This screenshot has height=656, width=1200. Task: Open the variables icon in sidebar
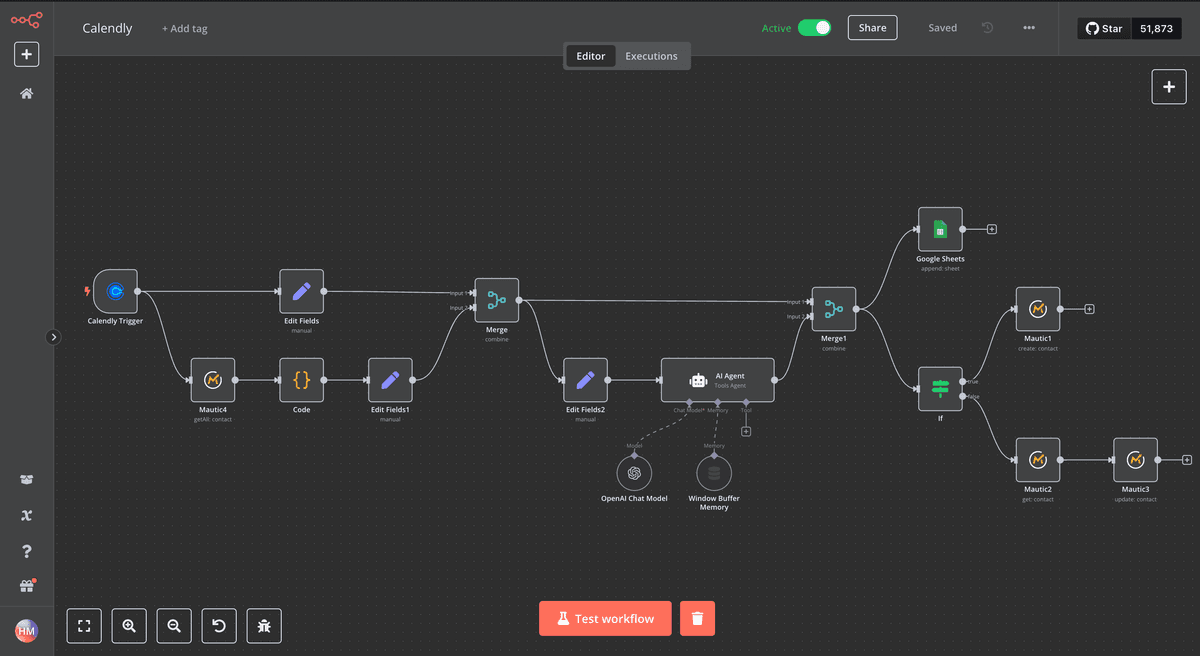tap(27, 516)
